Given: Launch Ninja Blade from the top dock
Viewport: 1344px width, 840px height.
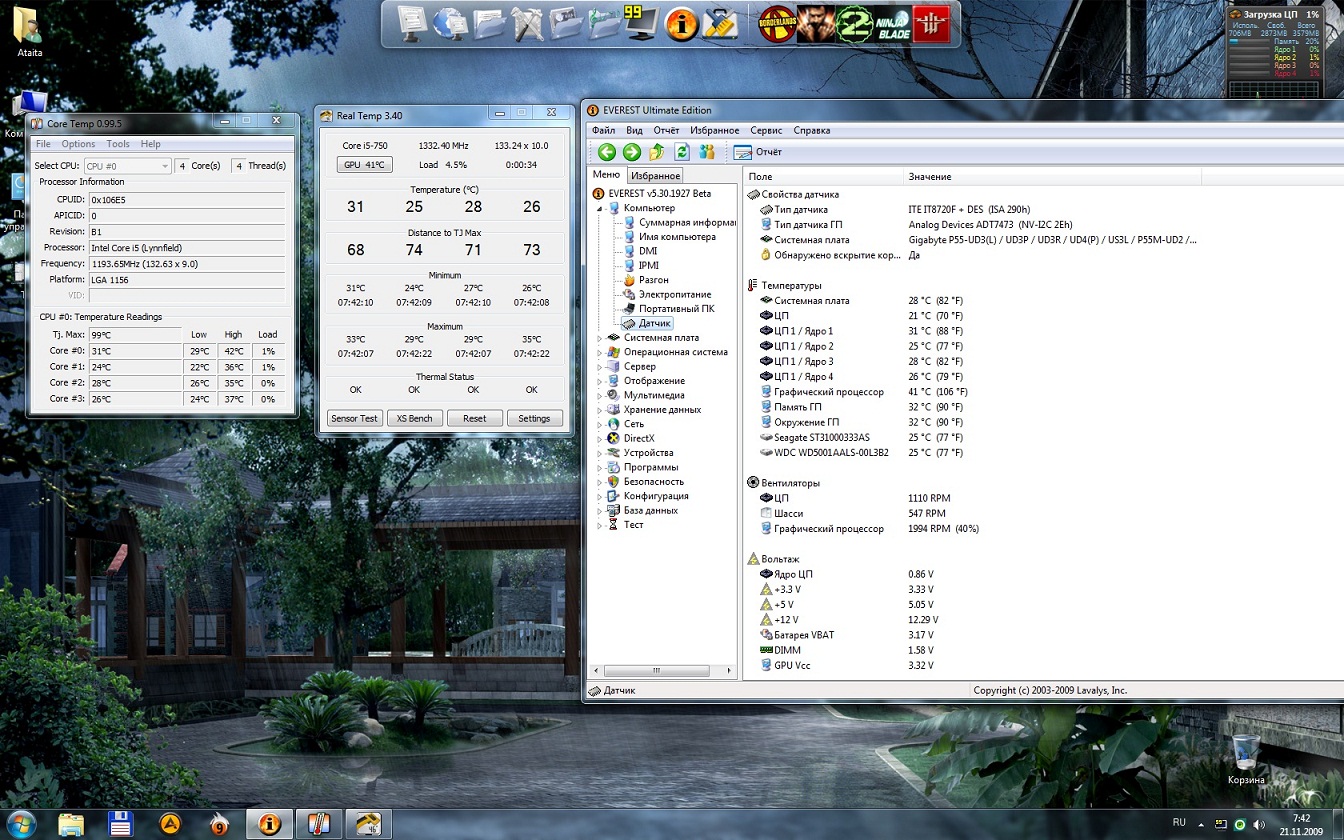Looking at the screenshot, I should coord(893,24).
